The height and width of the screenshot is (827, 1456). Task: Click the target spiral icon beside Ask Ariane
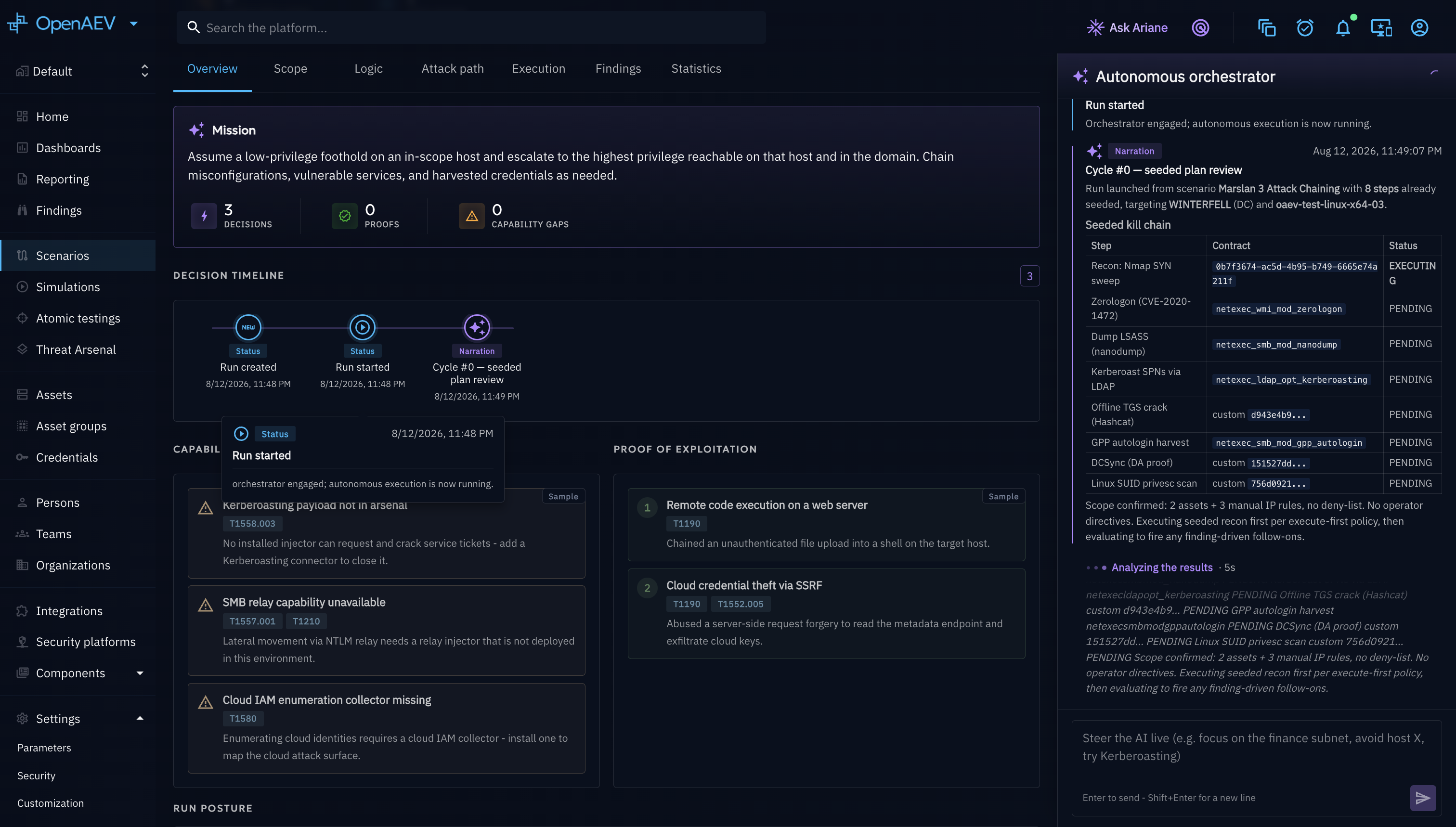[x=1200, y=27]
